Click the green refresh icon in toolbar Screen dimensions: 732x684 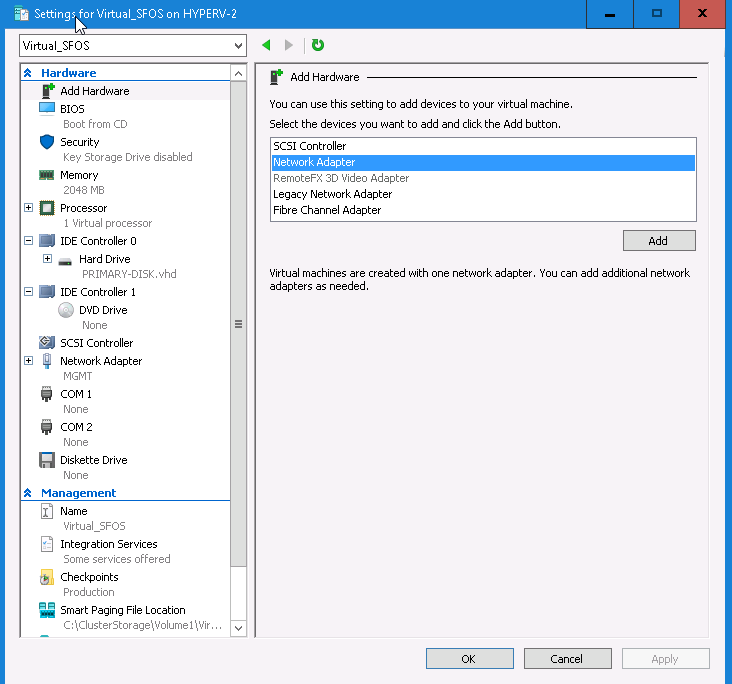tap(318, 45)
